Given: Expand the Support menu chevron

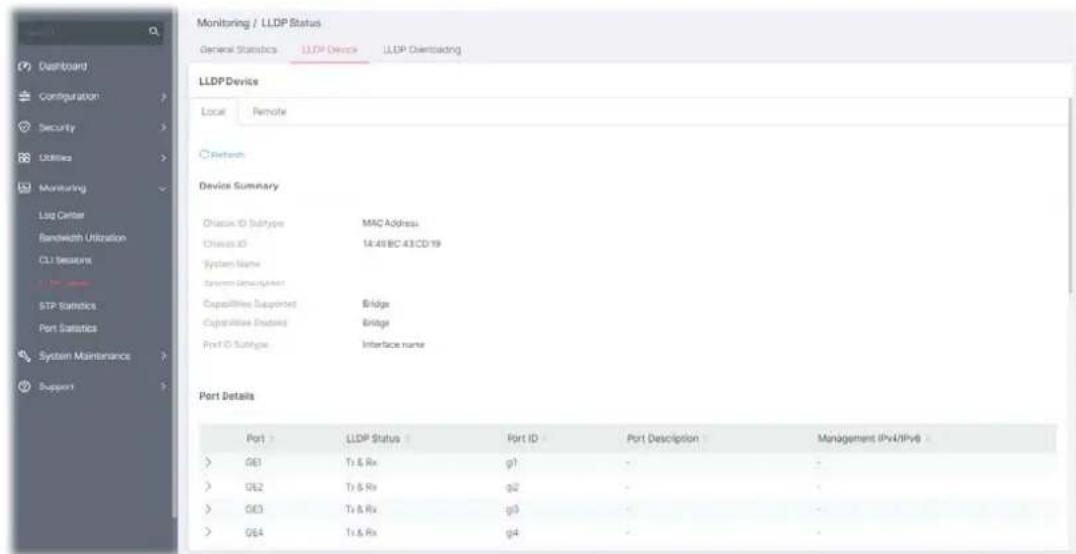Looking at the screenshot, I should (163, 386).
